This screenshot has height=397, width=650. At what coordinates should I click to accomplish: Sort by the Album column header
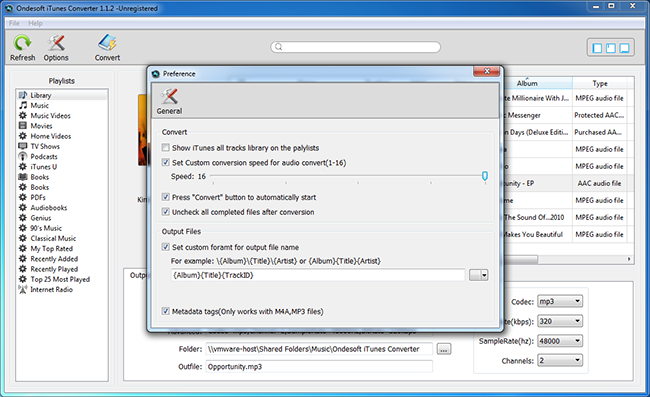coord(537,83)
